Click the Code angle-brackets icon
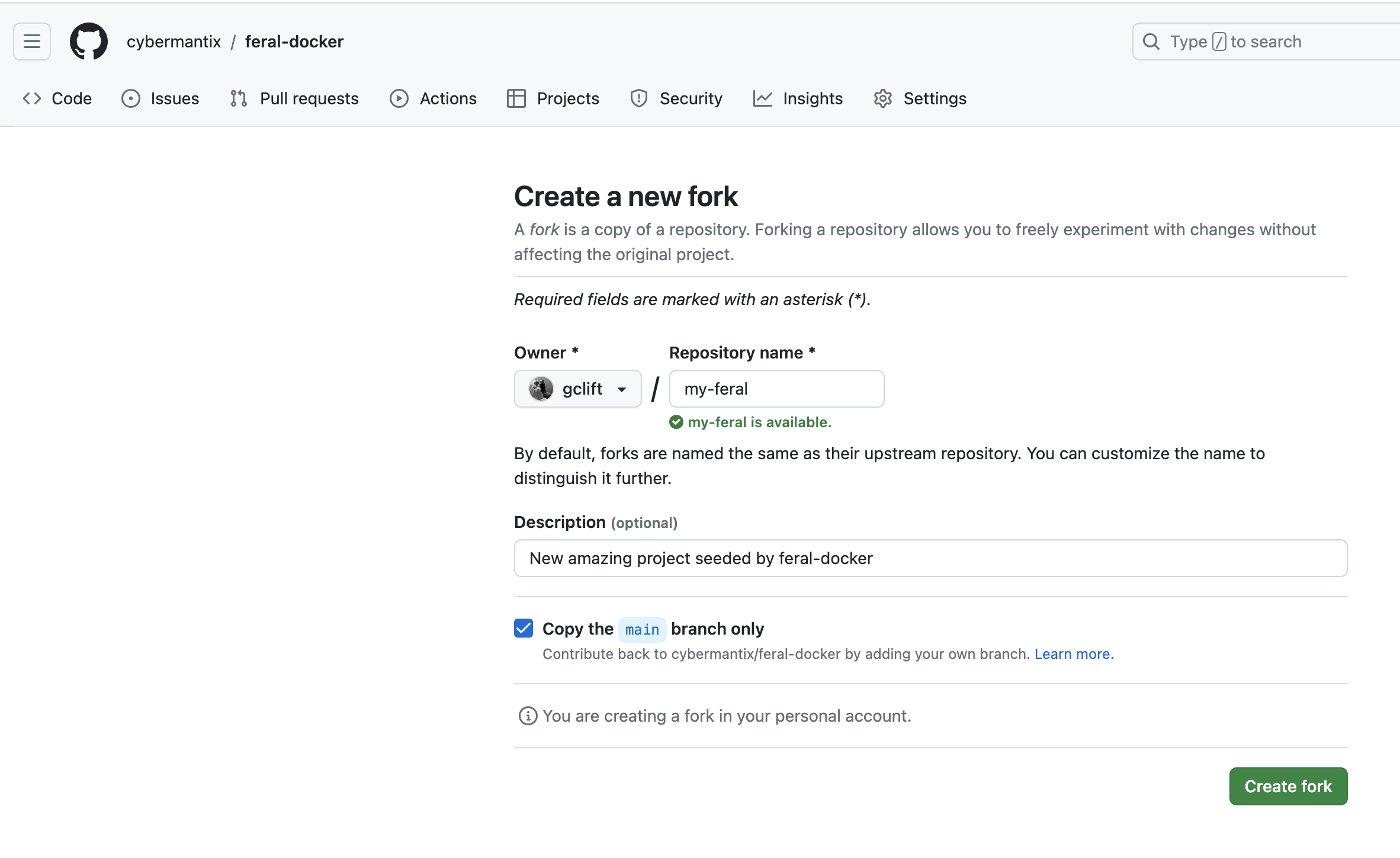 pos(32,98)
